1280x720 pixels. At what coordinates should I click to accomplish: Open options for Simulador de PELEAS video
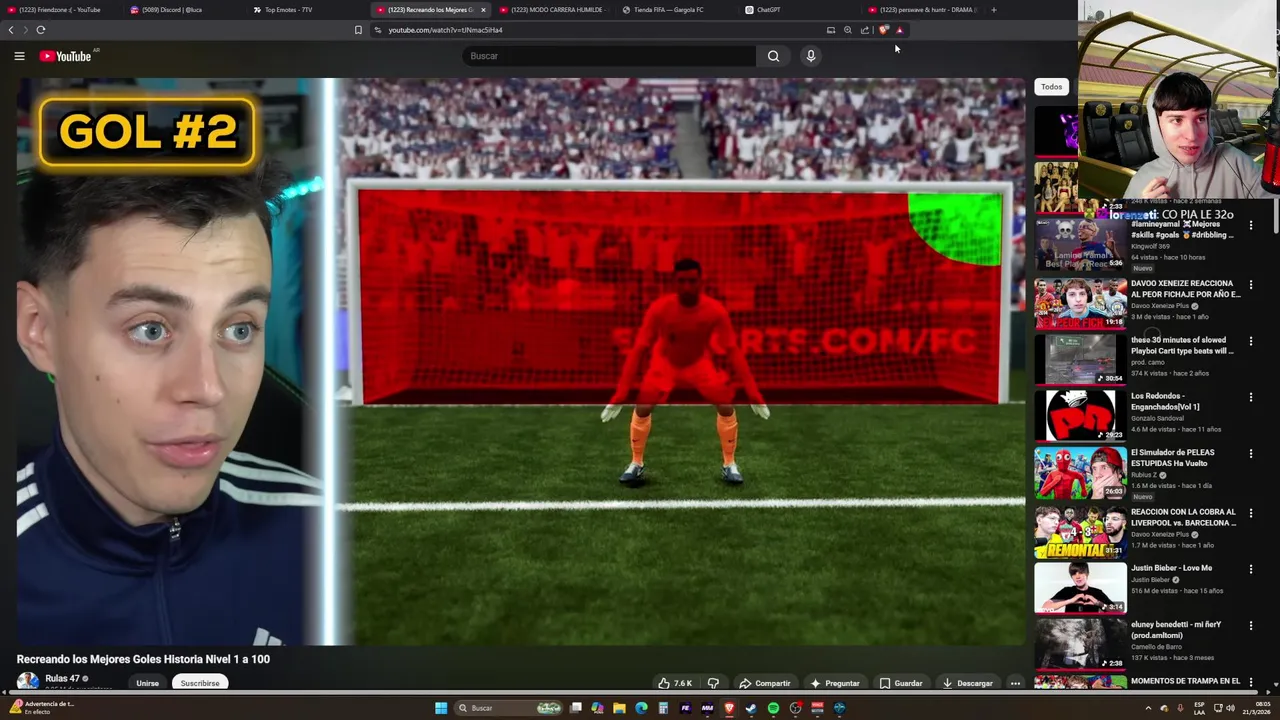click(1250, 454)
